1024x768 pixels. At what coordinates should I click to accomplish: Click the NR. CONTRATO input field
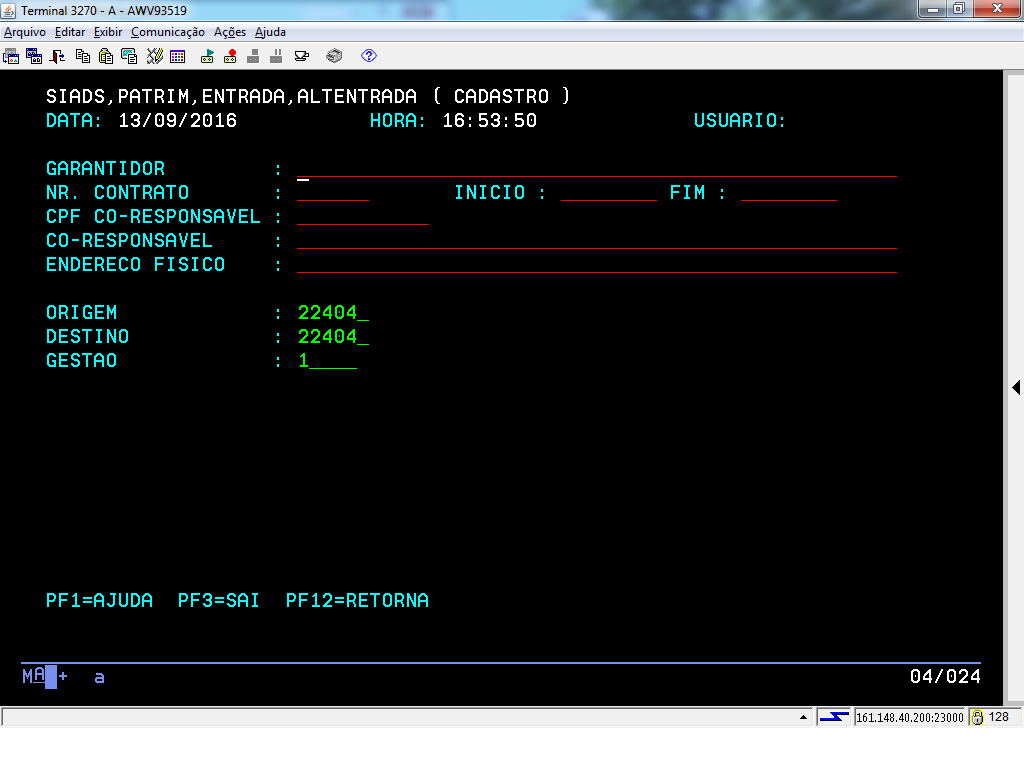click(x=333, y=193)
